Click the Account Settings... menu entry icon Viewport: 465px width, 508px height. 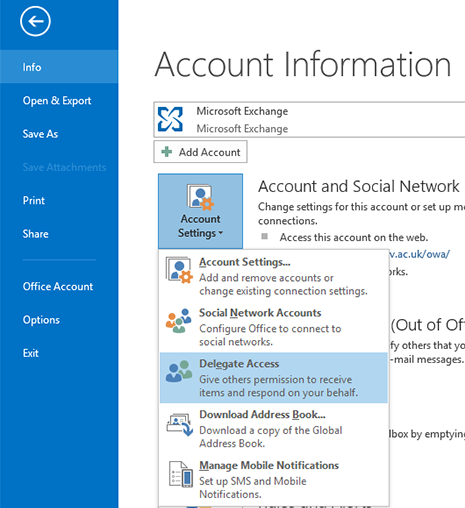[x=179, y=270]
